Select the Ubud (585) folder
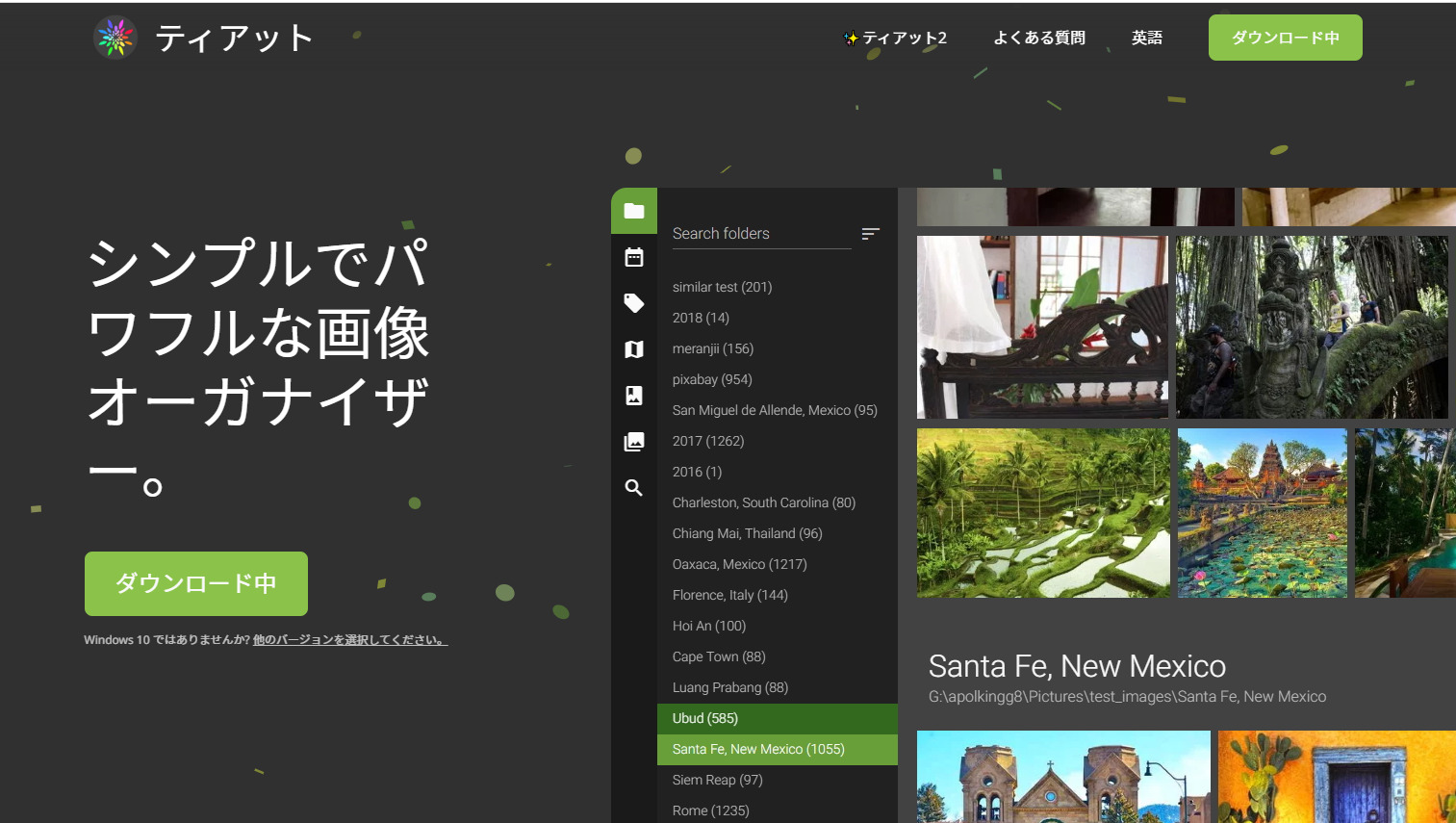 point(705,718)
